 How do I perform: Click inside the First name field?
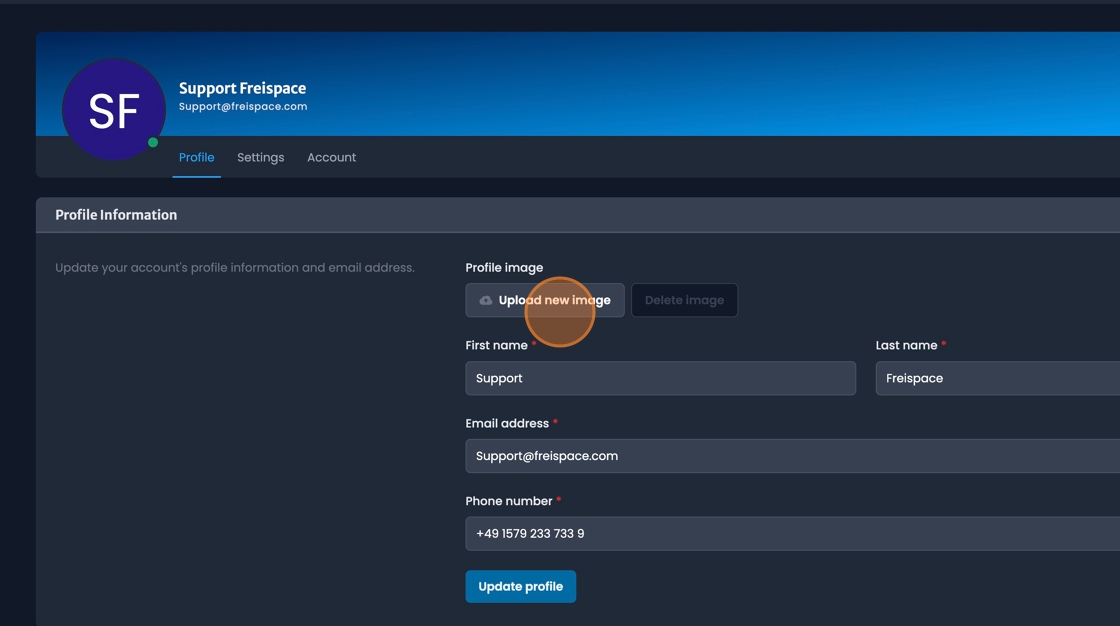tap(660, 378)
